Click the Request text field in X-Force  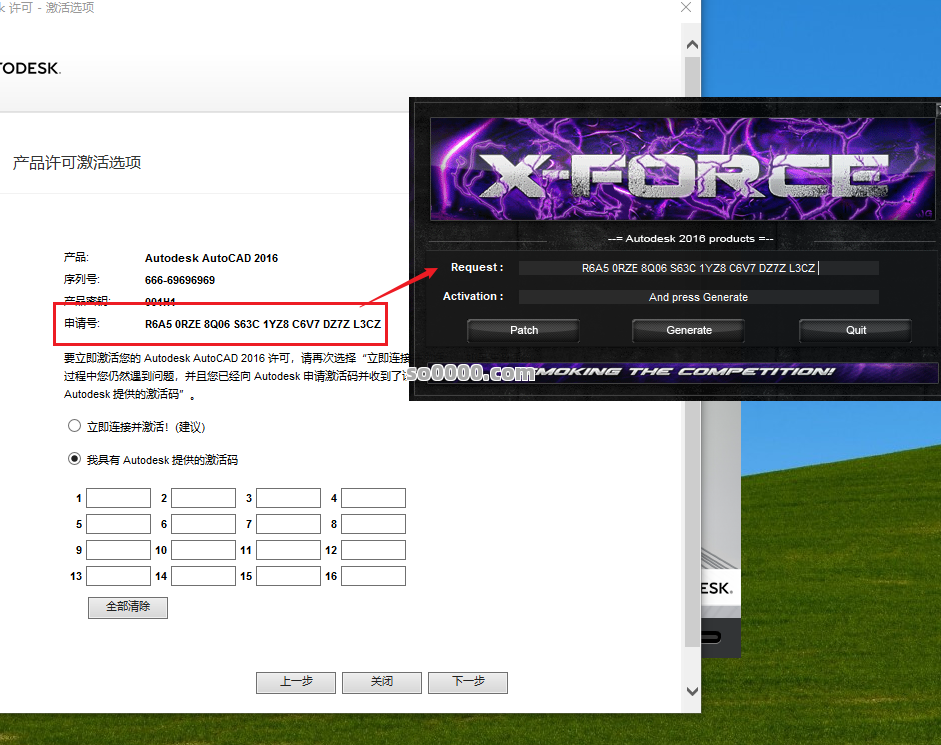point(698,268)
